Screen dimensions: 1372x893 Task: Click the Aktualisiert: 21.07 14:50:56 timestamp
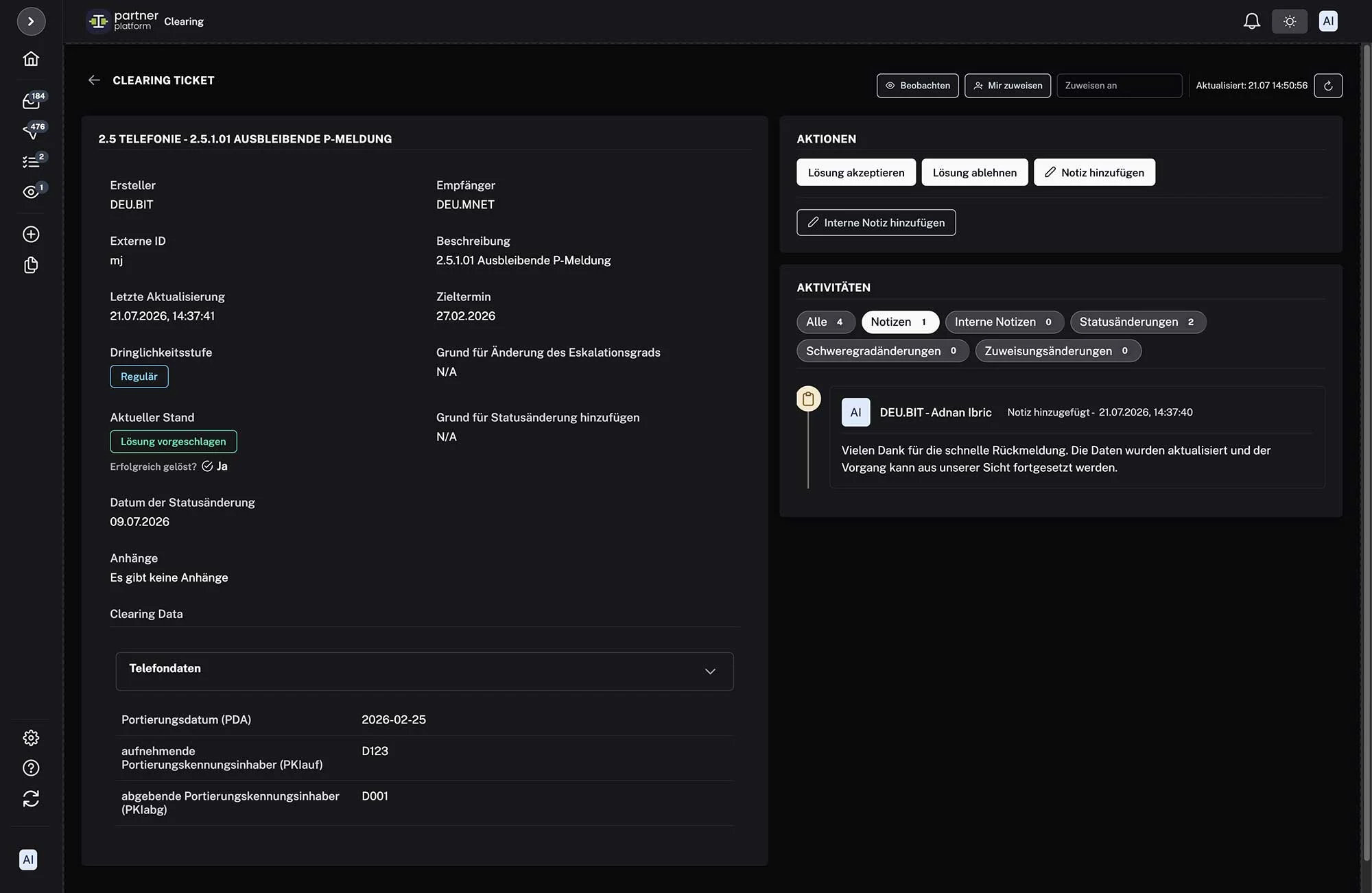[x=1251, y=86]
